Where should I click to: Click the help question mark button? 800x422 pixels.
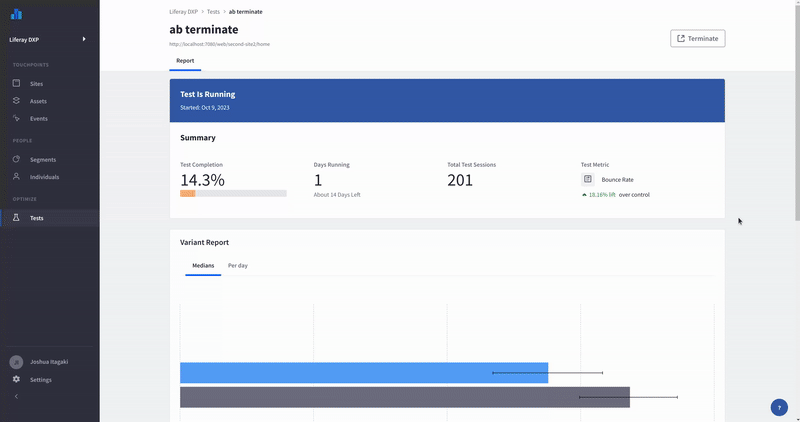point(779,407)
